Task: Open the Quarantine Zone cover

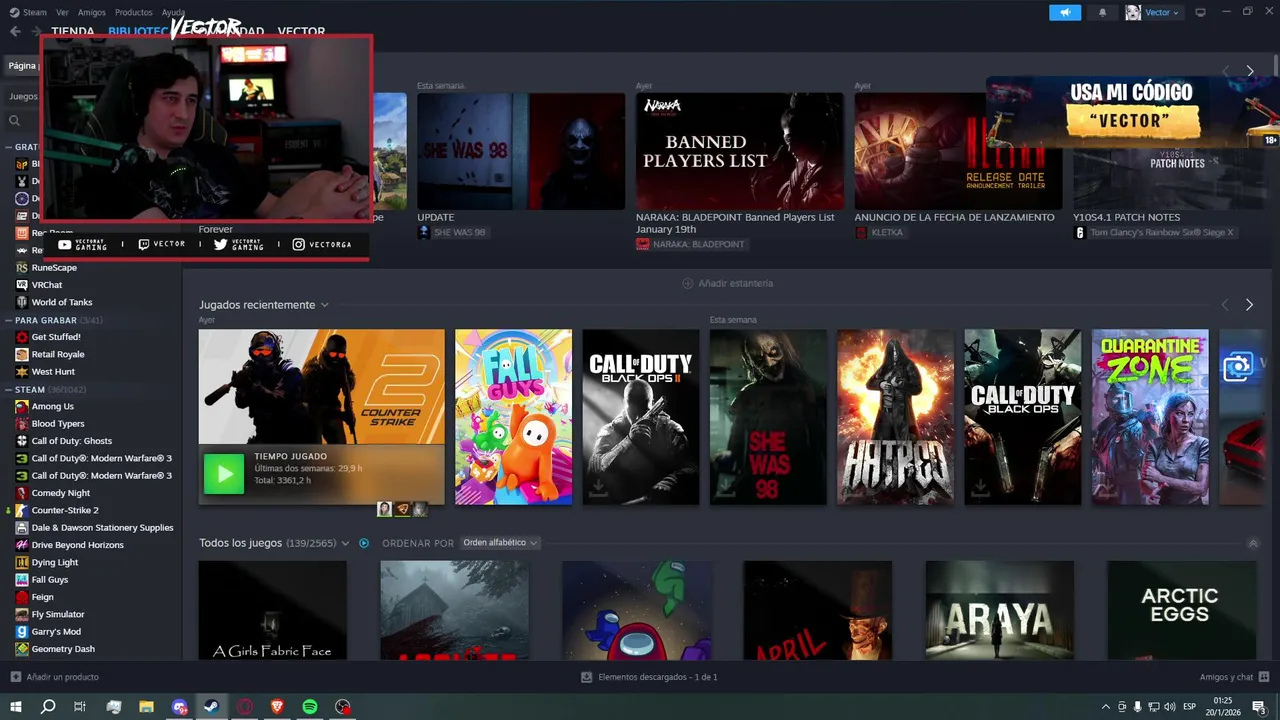Action: pyautogui.click(x=1150, y=417)
